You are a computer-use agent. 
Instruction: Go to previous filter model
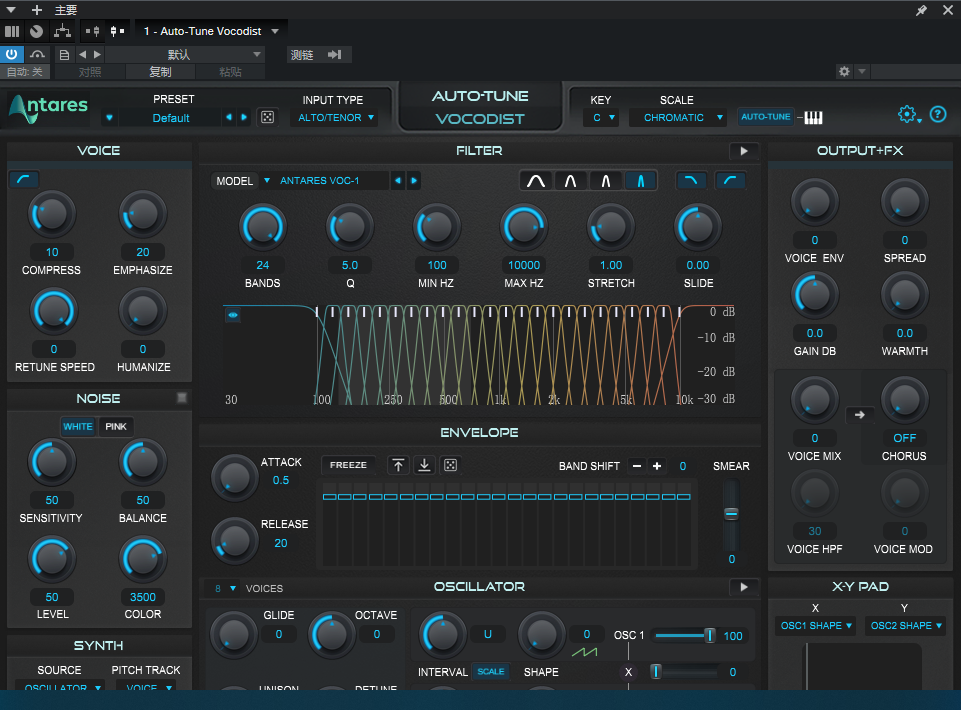click(x=398, y=180)
